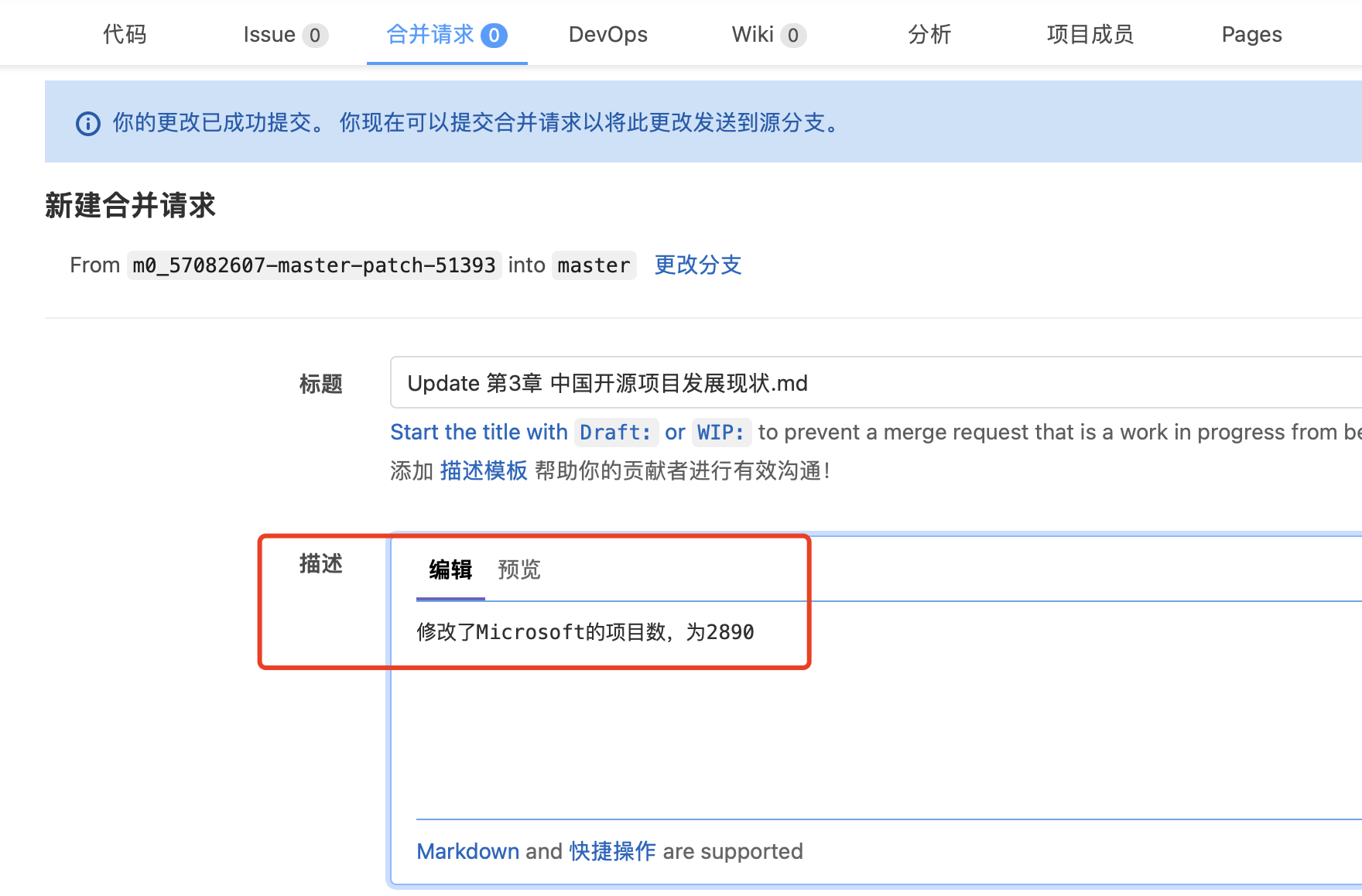Open the Pages tab
The image size is (1362, 896).
(1251, 34)
